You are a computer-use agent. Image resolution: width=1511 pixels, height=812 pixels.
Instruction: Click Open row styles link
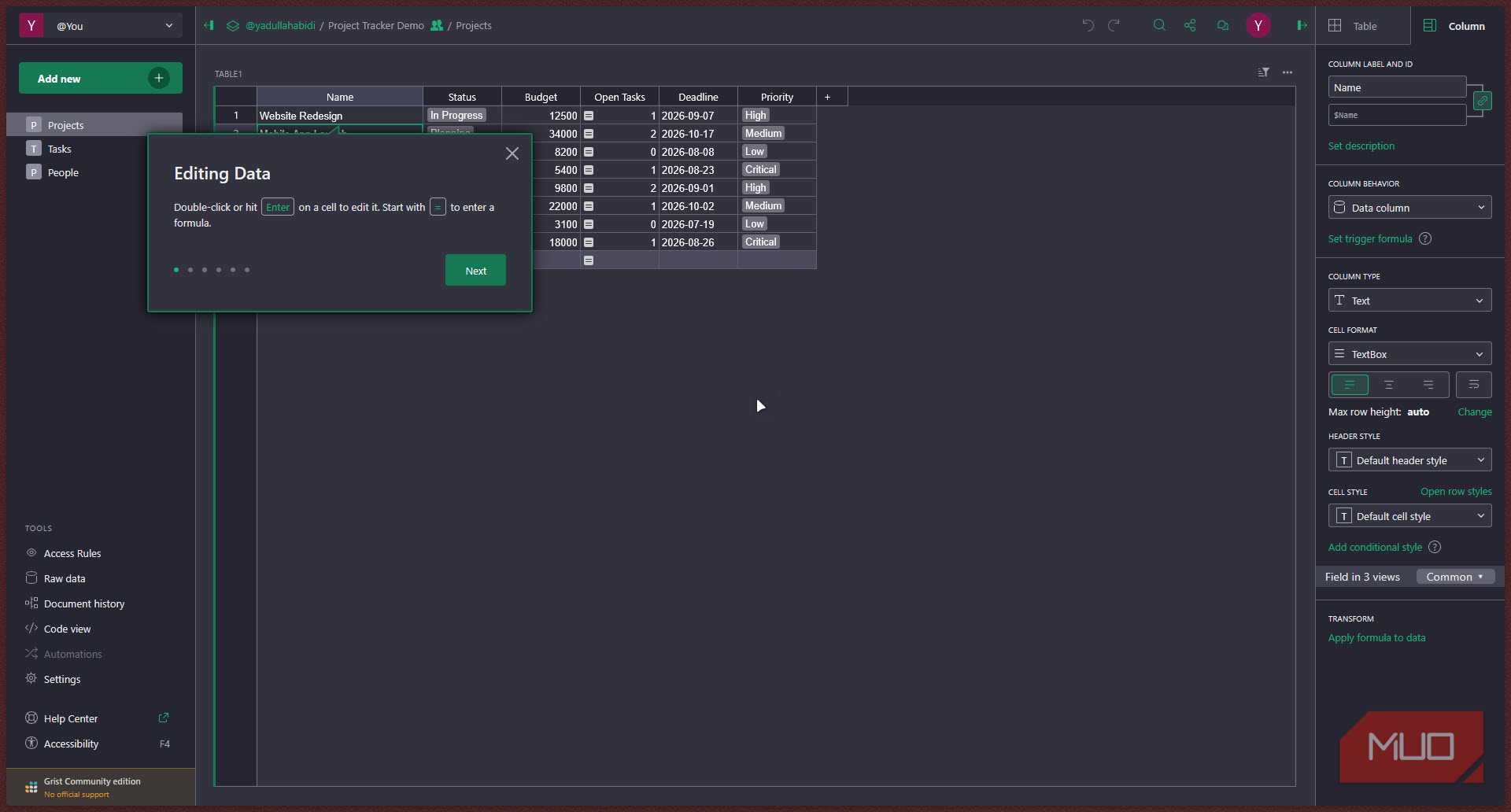[x=1456, y=491]
